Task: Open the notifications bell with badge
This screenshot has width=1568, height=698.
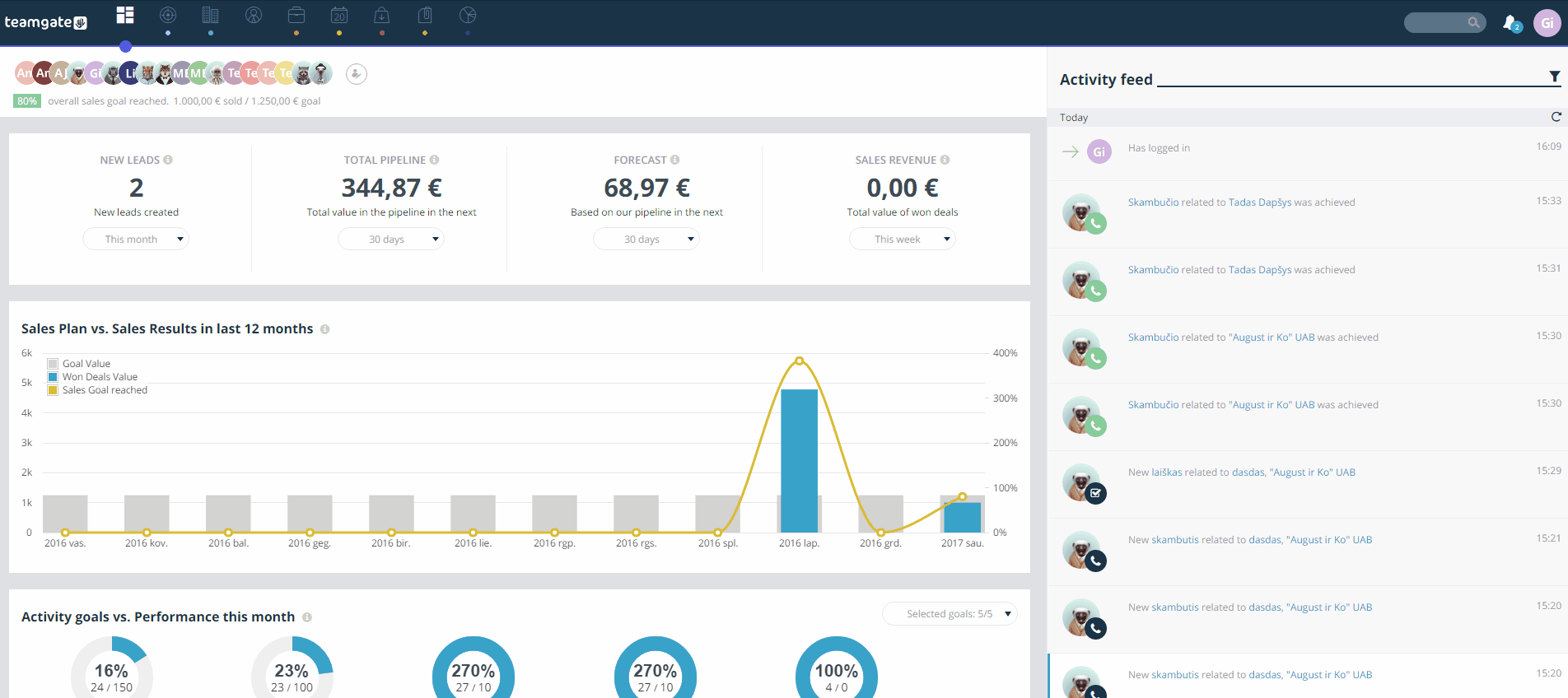Action: pos(1511,23)
